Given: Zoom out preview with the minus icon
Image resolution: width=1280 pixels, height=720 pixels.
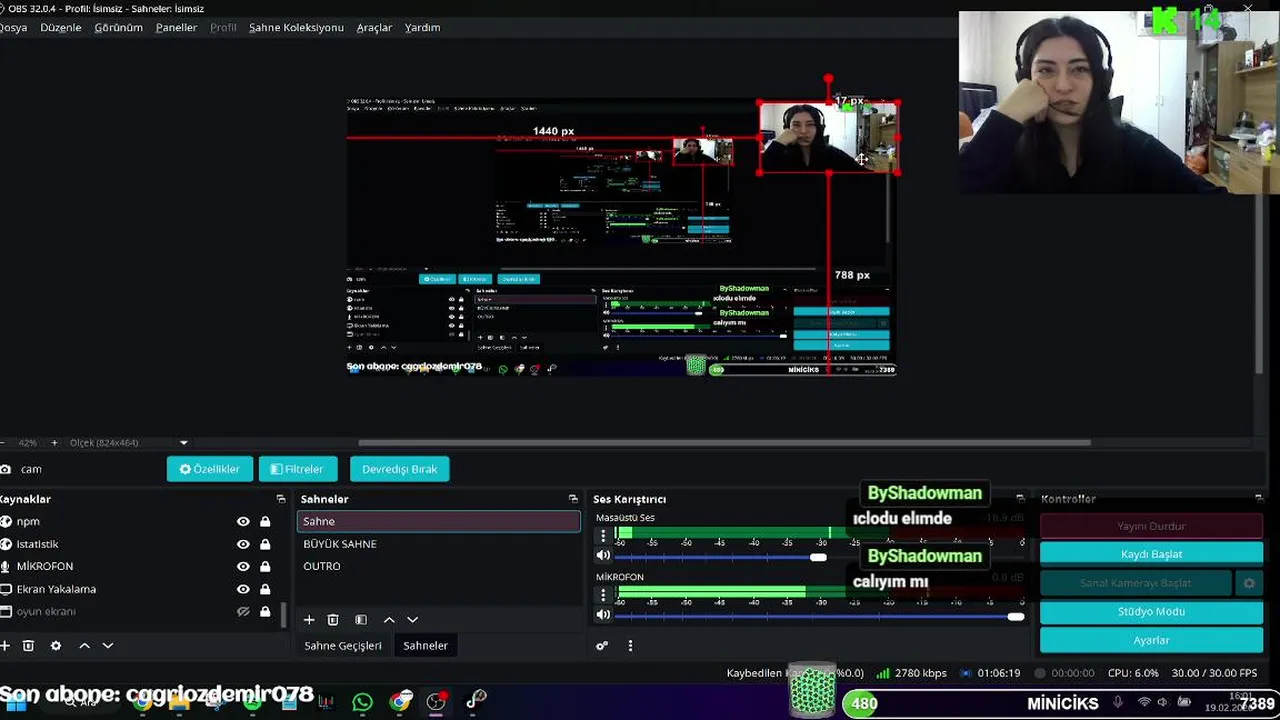Looking at the screenshot, I should point(3,443).
